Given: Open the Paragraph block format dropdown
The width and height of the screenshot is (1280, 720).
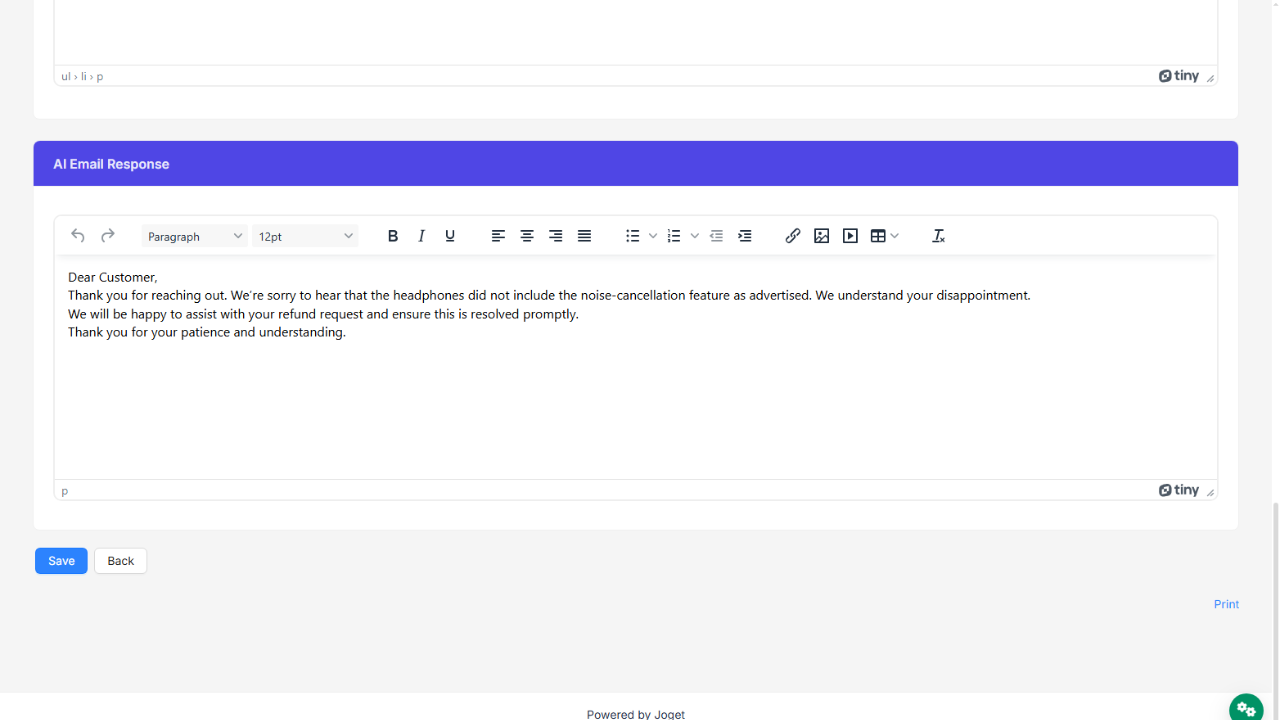Looking at the screenshot, I should pyautogui.click(x=194, y=236).
